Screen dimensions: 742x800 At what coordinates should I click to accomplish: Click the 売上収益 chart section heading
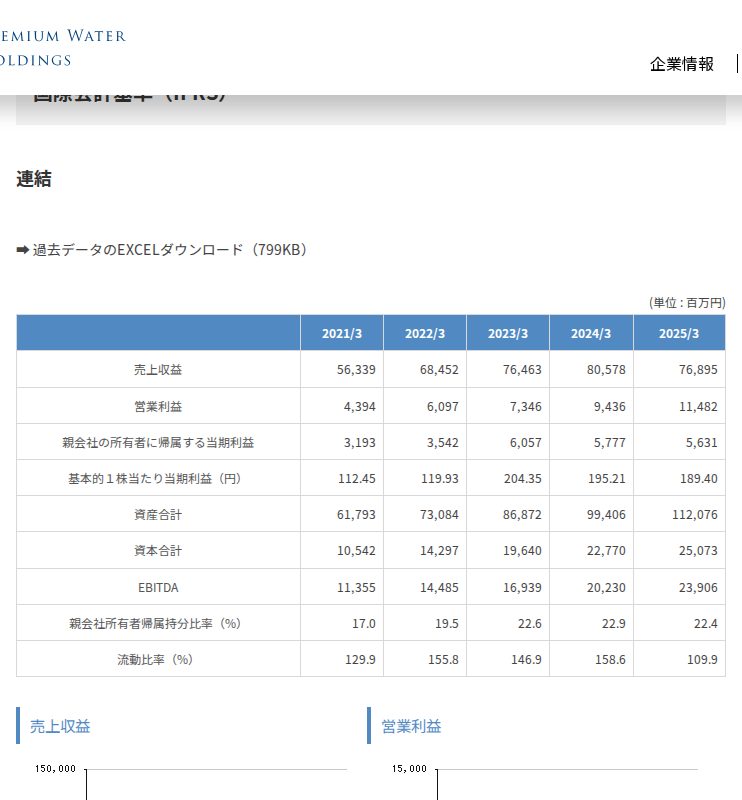(60, 726)
